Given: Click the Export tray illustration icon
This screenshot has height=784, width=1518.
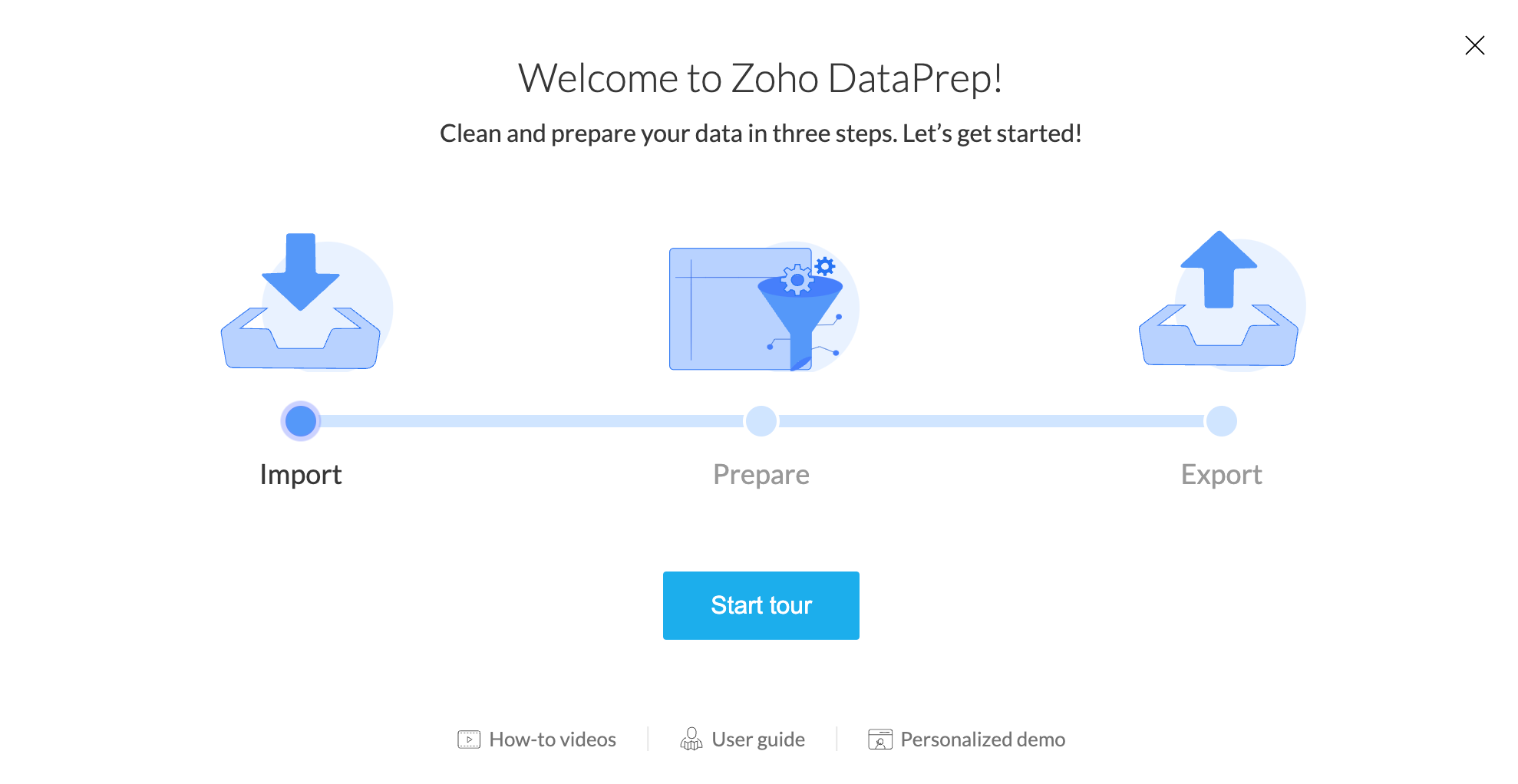Looking at the screenshot, I should coord(1220,303).
